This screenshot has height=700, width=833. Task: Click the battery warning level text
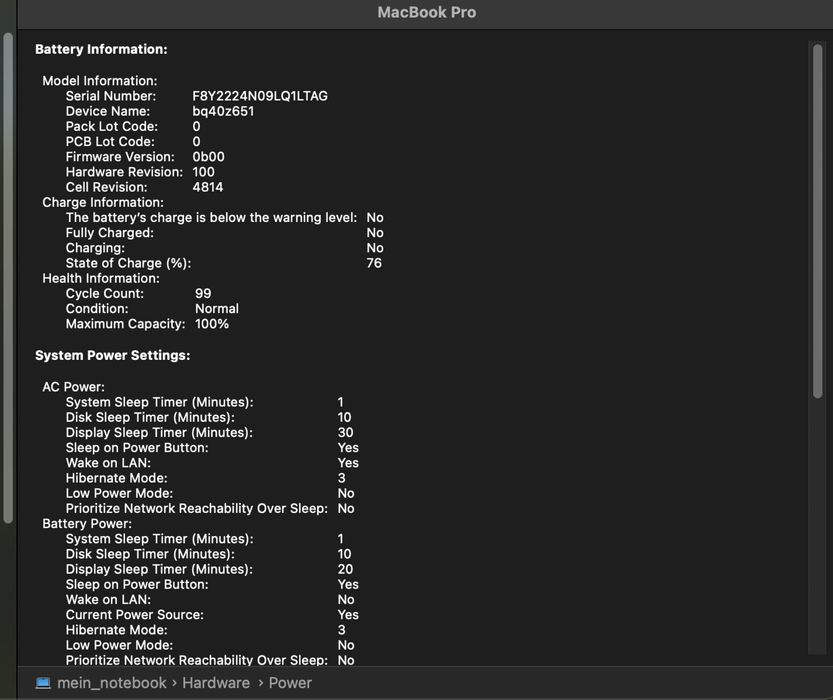coord(211,218)
